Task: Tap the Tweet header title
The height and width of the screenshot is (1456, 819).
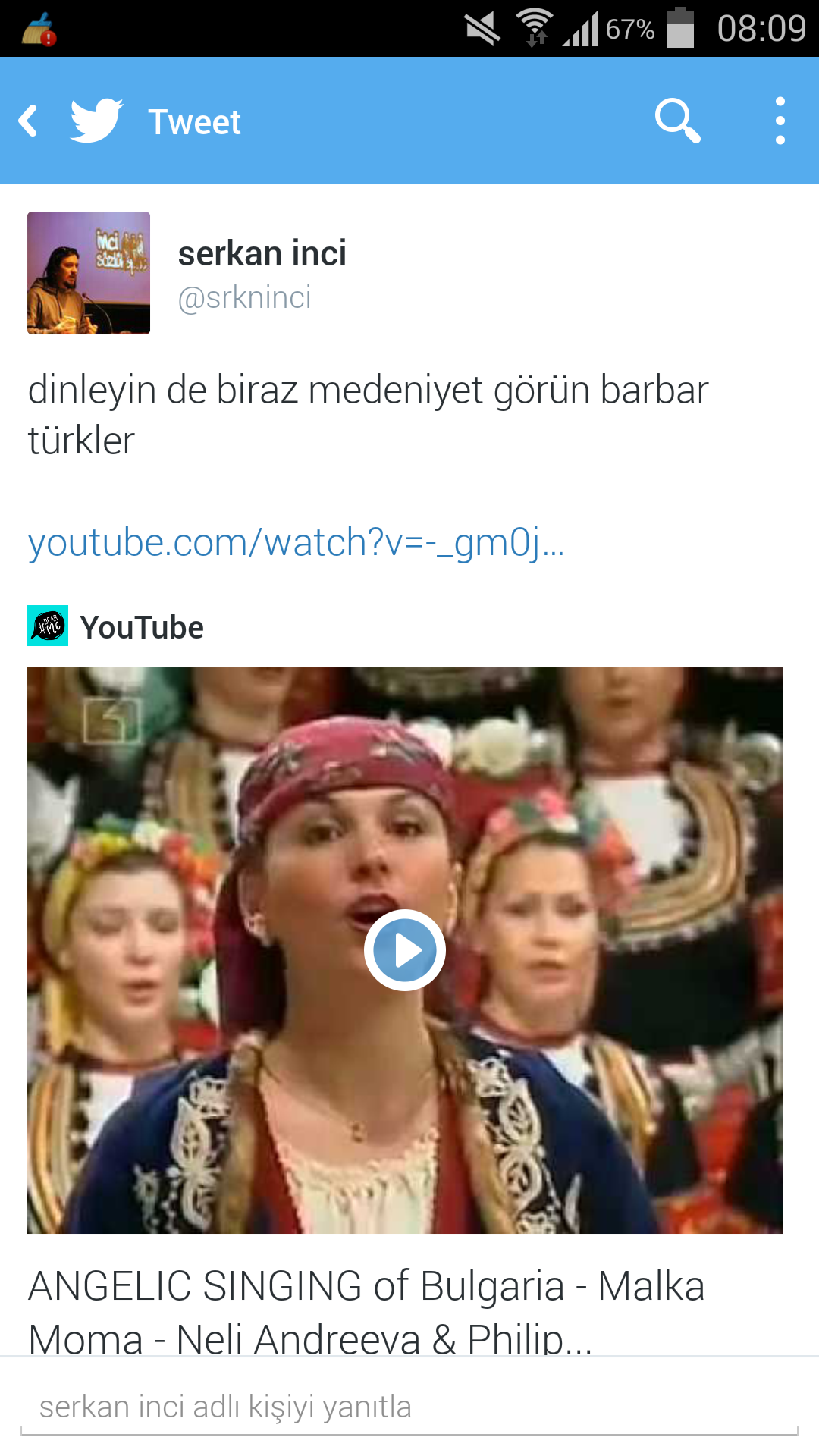Action: (x=194, y=122)
